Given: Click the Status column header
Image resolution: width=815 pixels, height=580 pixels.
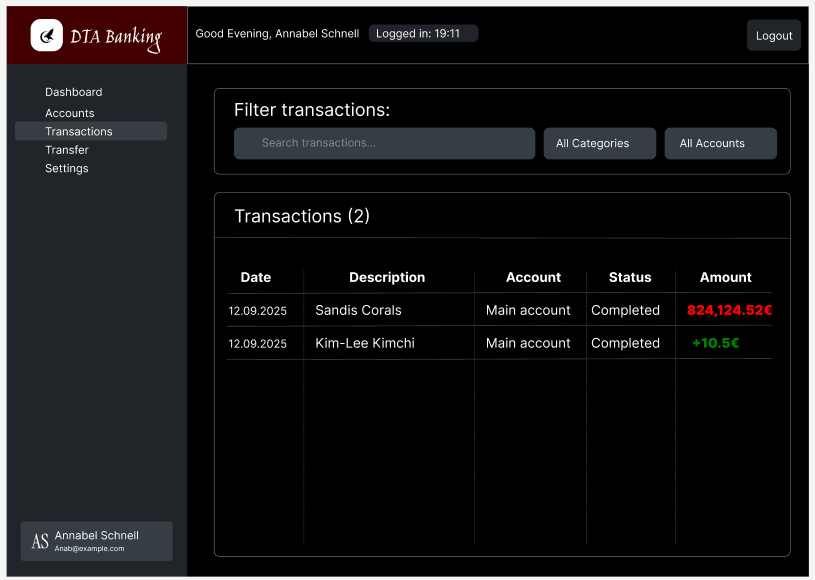Looking at the screenshot, I should tap(630, 277).
